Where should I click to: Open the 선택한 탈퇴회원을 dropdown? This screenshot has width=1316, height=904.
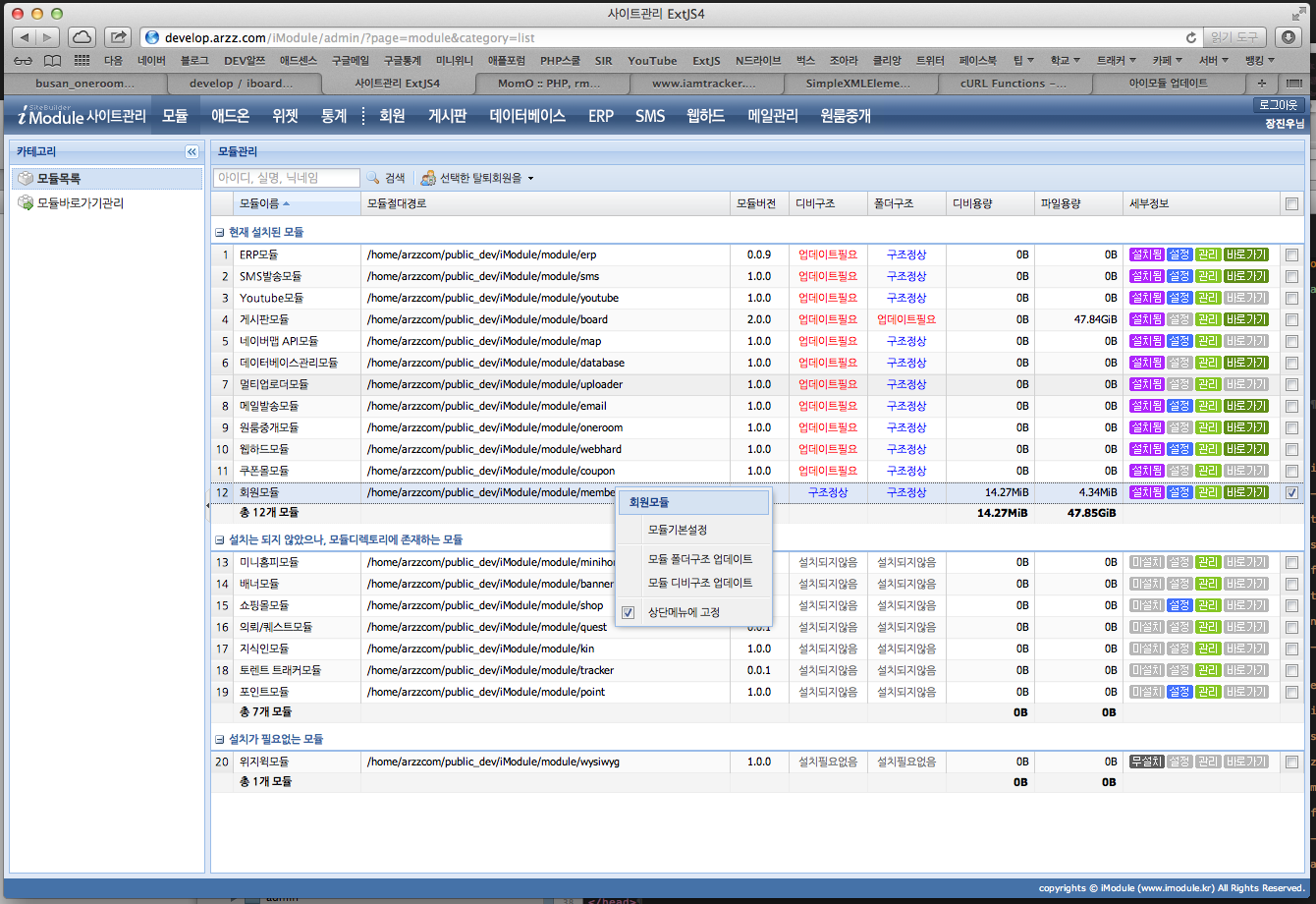477,178
